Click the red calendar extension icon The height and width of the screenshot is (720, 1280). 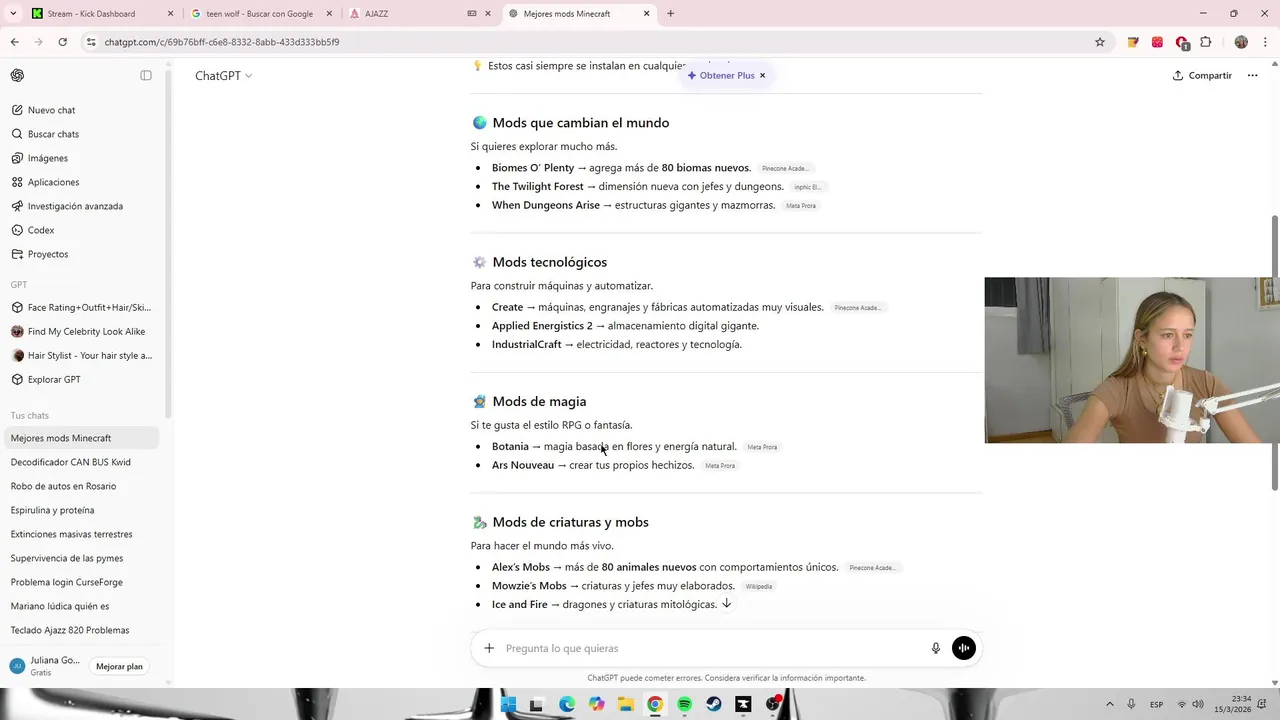tap(1157, 42)
